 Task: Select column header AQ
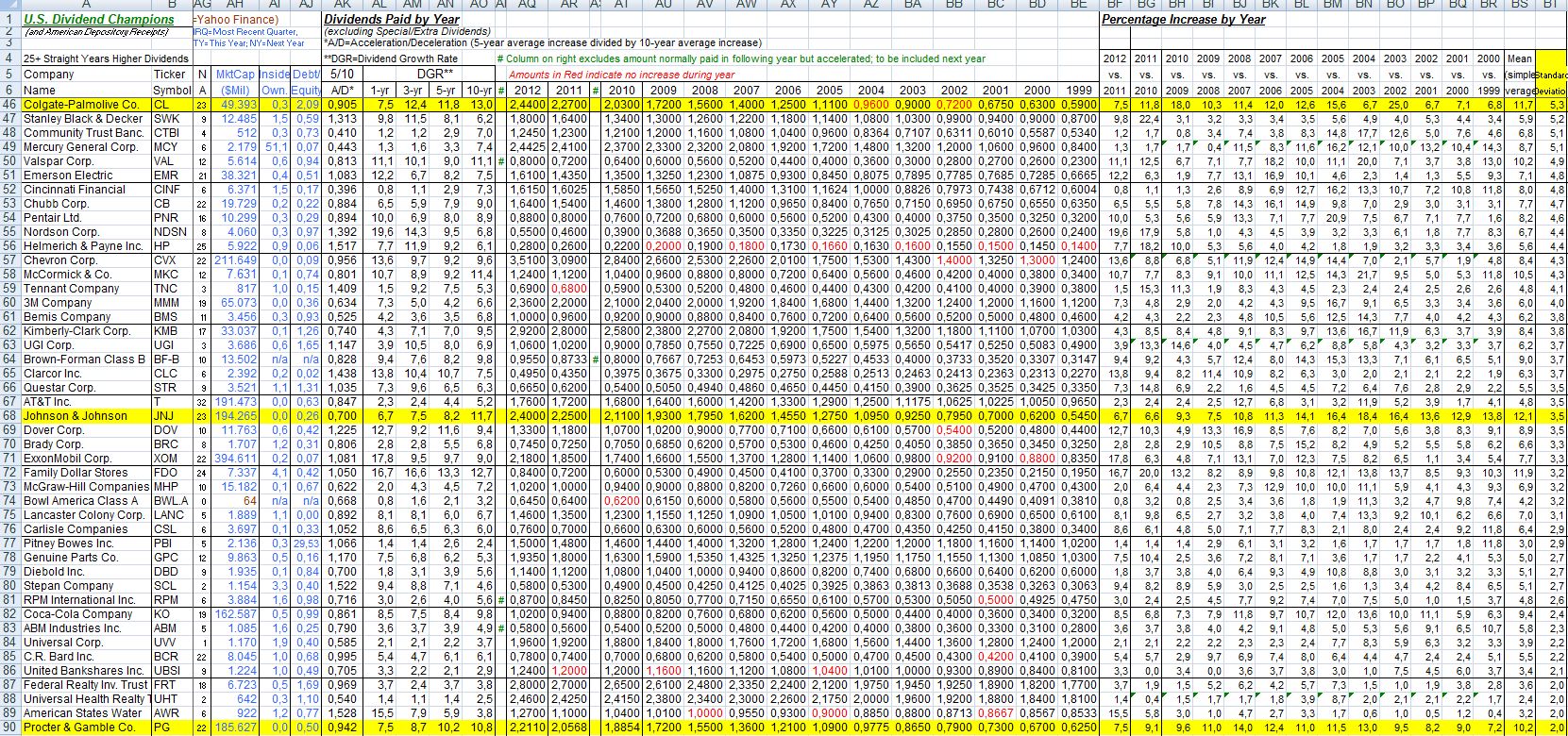(527, 5)
